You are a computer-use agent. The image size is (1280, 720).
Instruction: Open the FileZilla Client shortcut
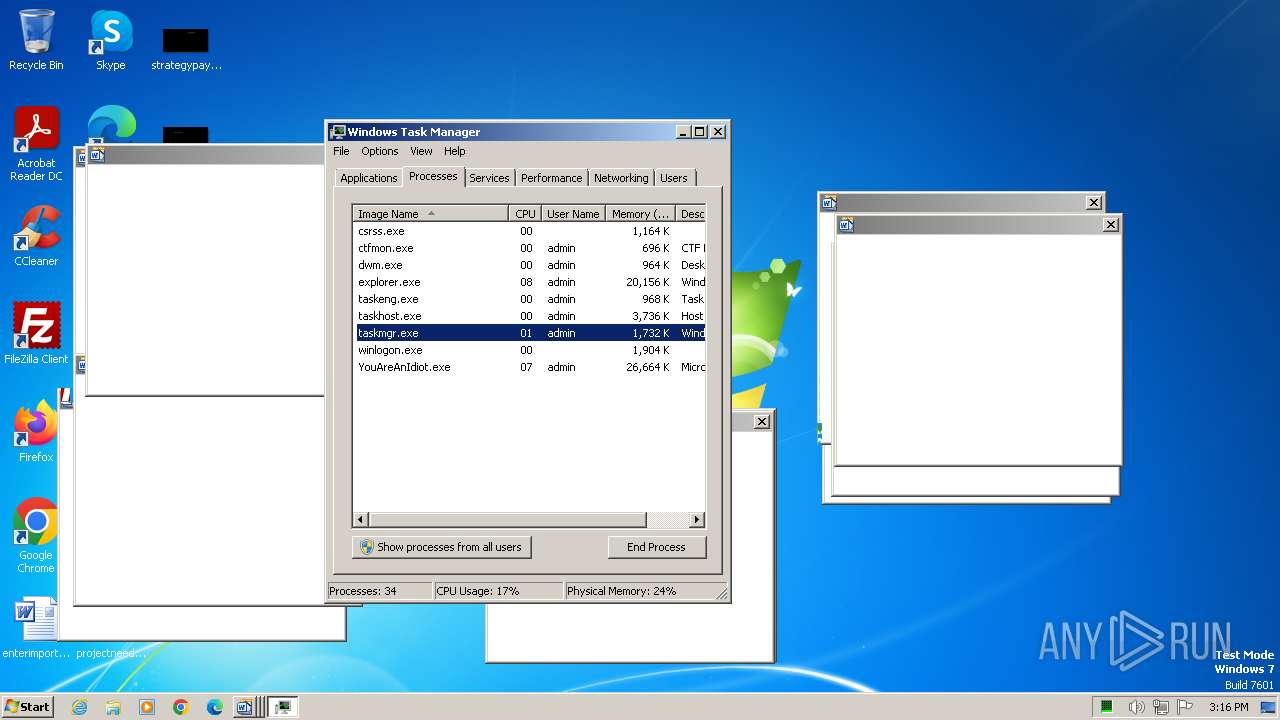click(x=36, y=334)
